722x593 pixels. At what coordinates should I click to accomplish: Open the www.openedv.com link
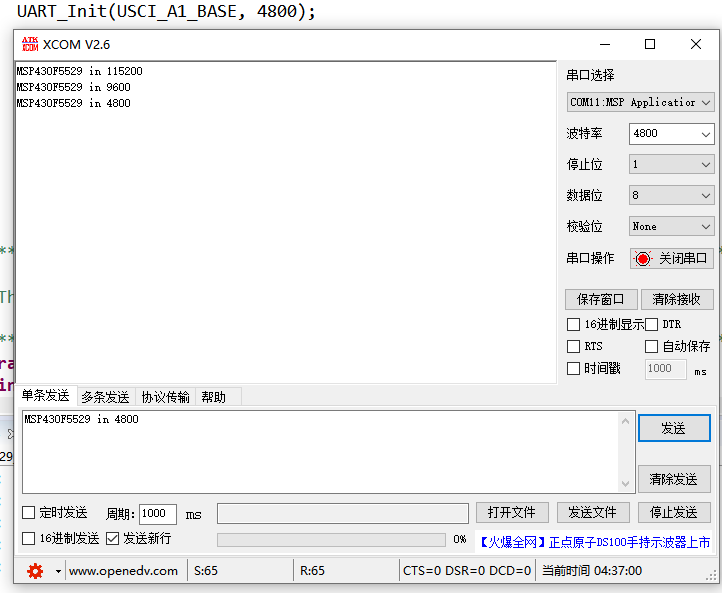(123, 571)
